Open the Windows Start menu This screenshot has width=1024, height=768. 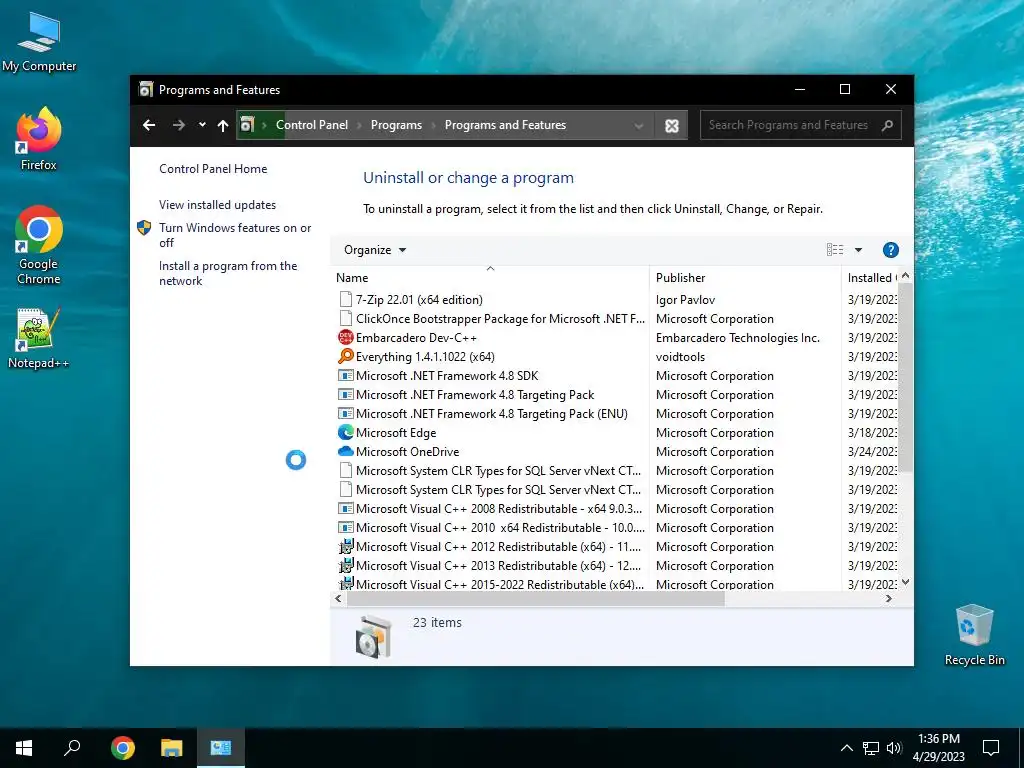click(x=24, y=748)
